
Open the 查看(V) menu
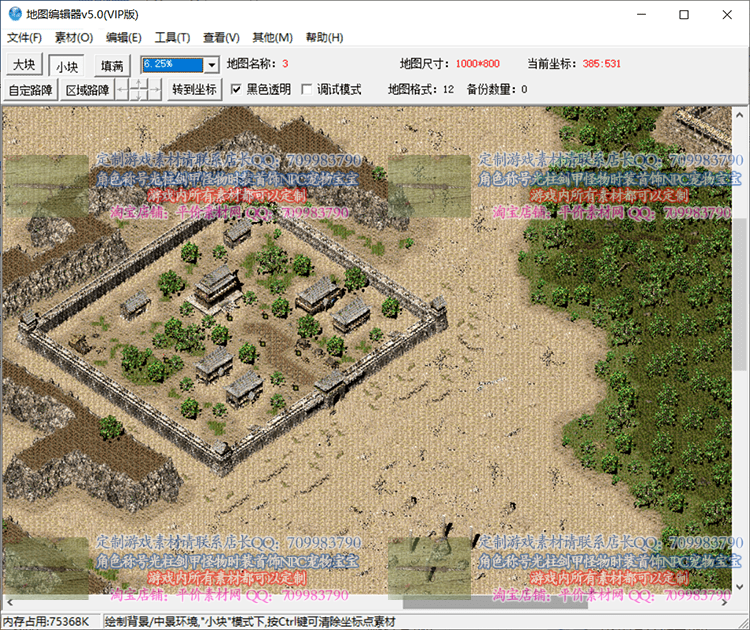coord(221,37)
